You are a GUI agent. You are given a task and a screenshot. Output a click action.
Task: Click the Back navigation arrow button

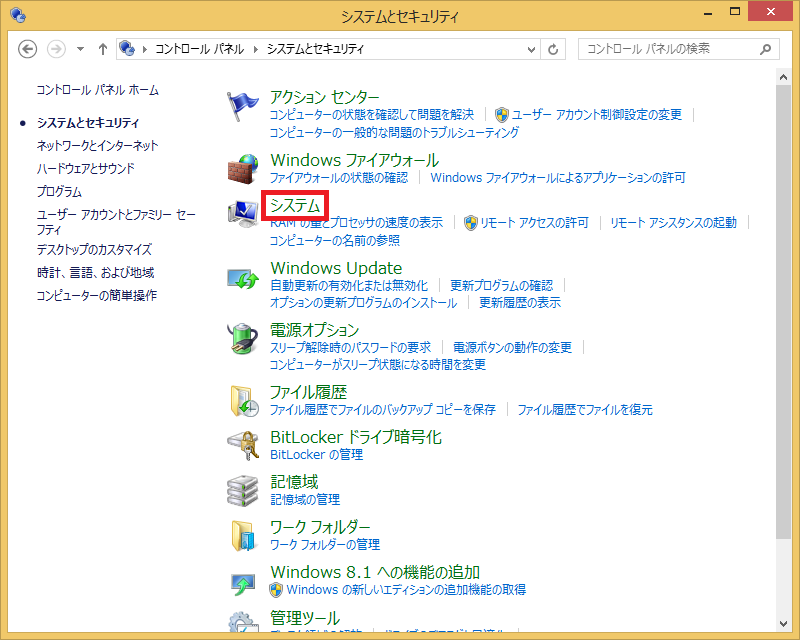[x=28, y=49]
